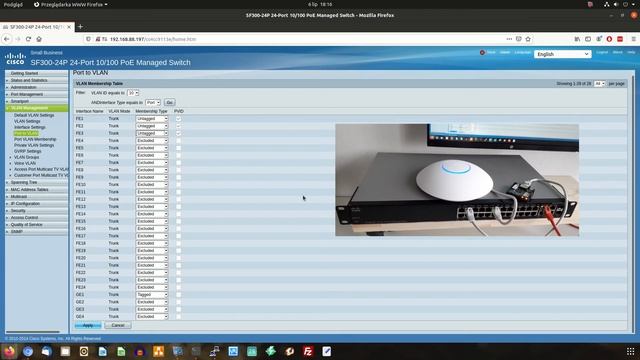The height and width of the screenshot is (360, 640).
Task: Toggle the PVID checkbox for FE4
Action: click(x=178, y=141)
